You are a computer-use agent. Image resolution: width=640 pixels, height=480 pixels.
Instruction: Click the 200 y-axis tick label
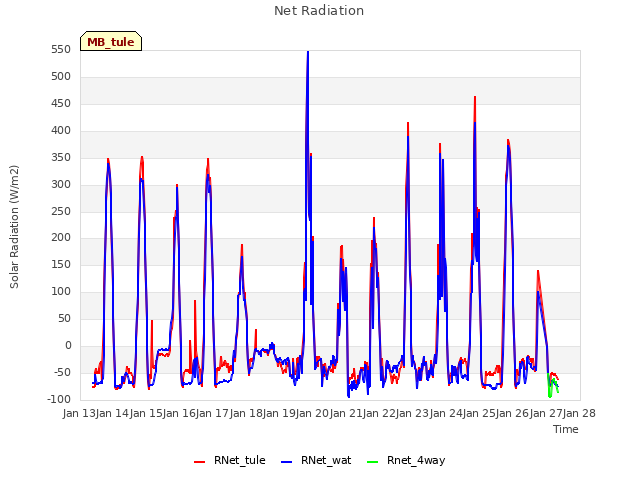point(61,238)
